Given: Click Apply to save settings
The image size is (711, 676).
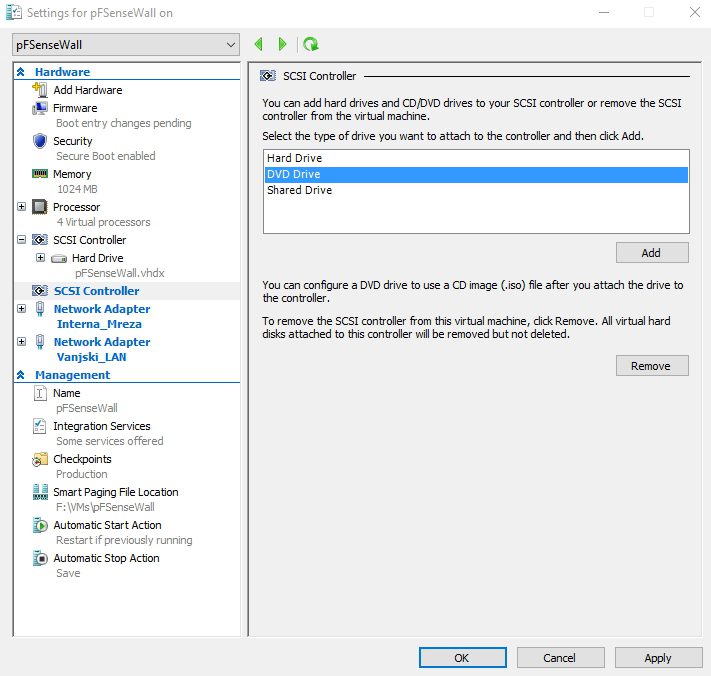Looking at the screenshot, I should 657,658.
